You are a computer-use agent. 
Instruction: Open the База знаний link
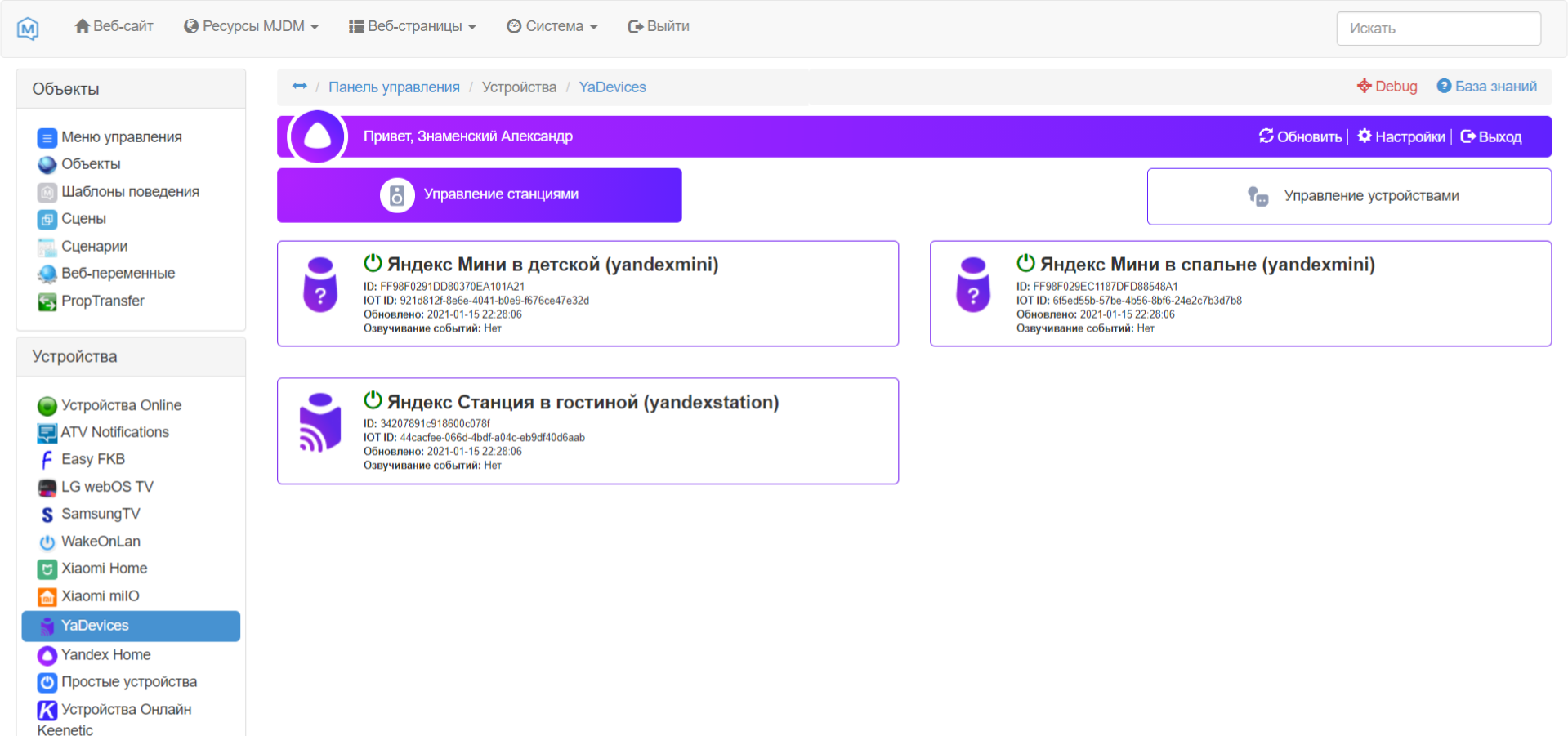(1486, 86)
